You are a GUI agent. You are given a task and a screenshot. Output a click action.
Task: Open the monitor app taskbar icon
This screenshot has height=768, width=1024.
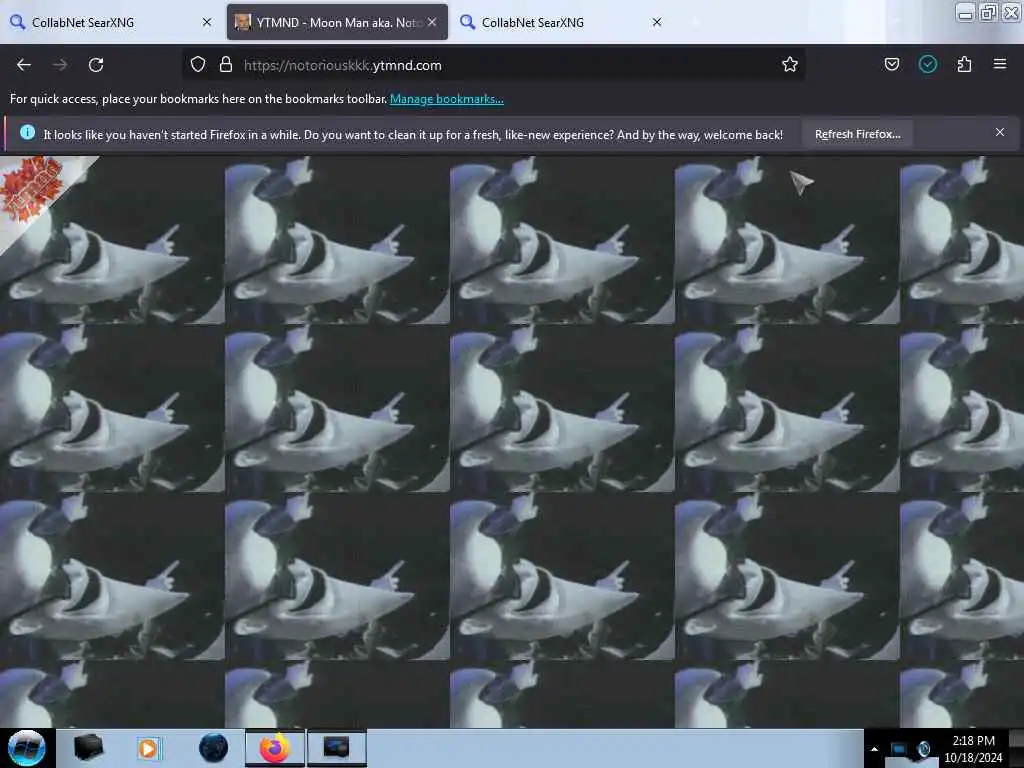[336, 748]
